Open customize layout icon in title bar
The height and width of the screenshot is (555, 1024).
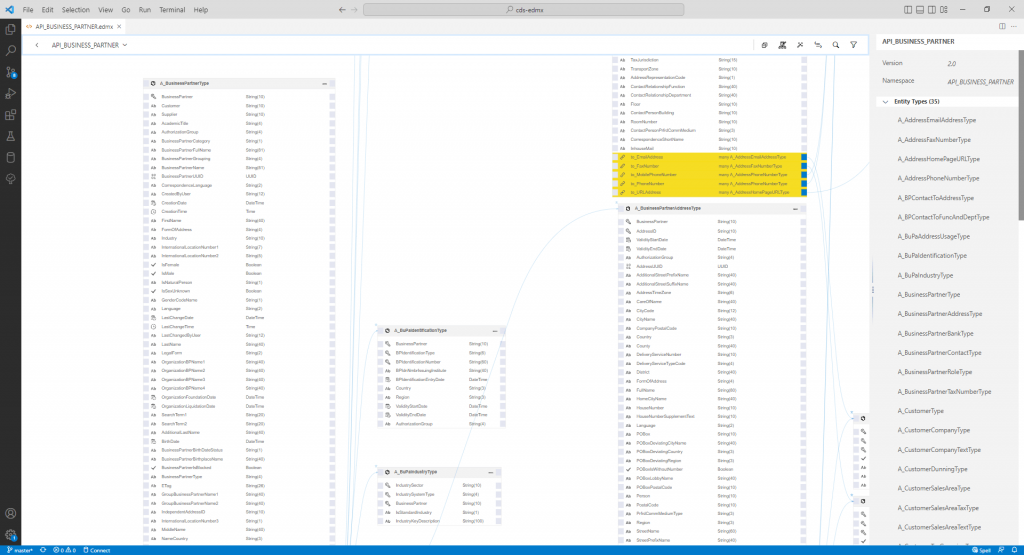click(944, 10)
